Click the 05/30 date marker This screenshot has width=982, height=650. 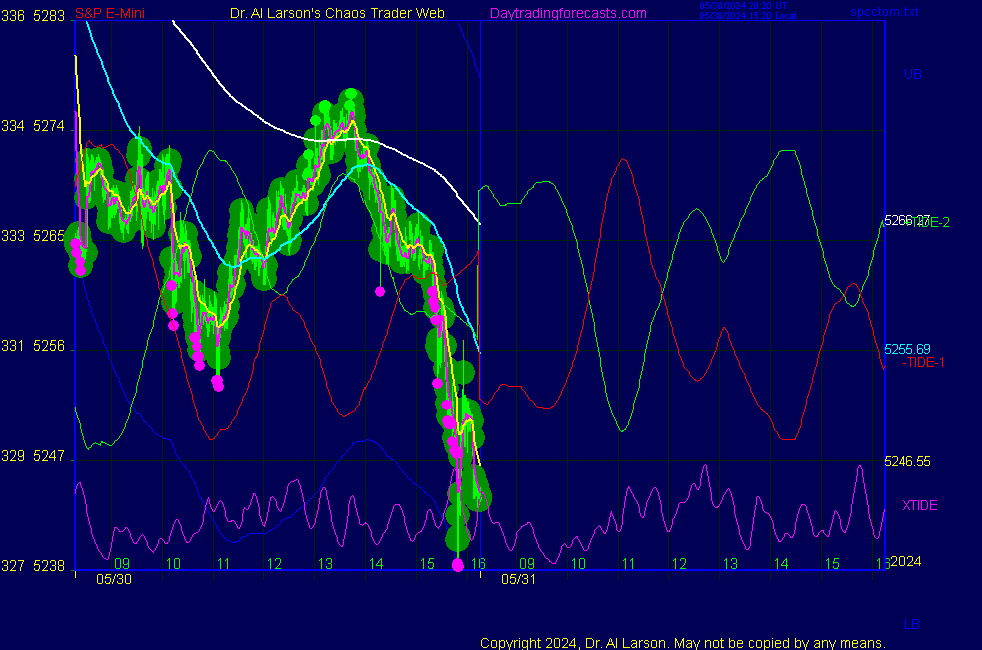pos(114,579)
